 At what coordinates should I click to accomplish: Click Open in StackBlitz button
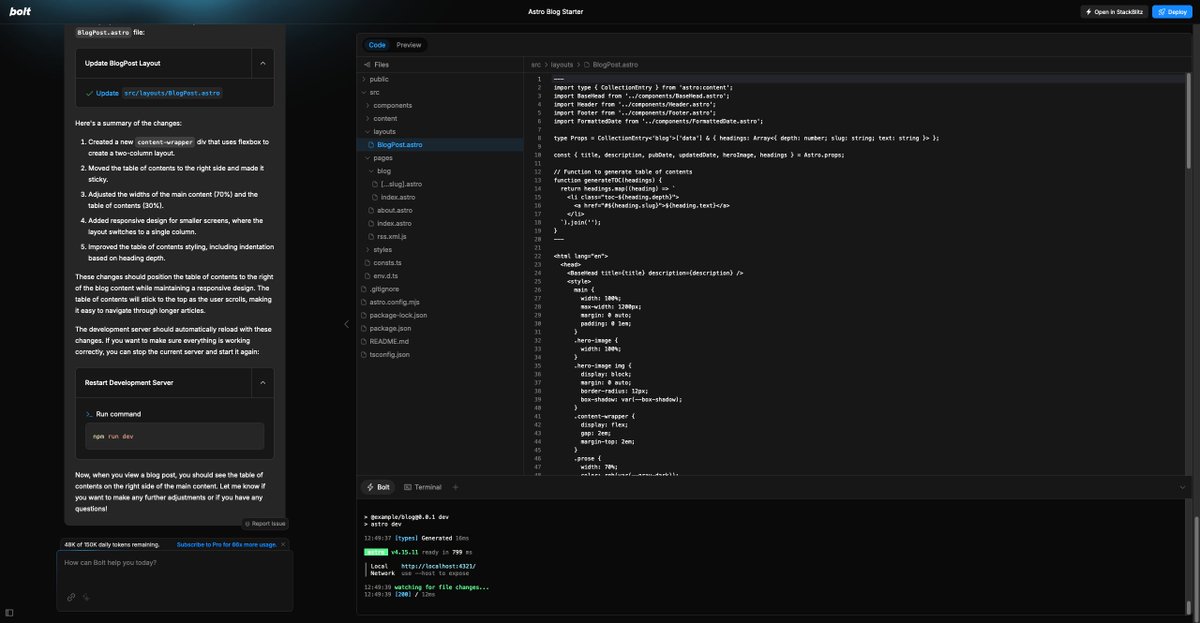(x=1113, y=12)
